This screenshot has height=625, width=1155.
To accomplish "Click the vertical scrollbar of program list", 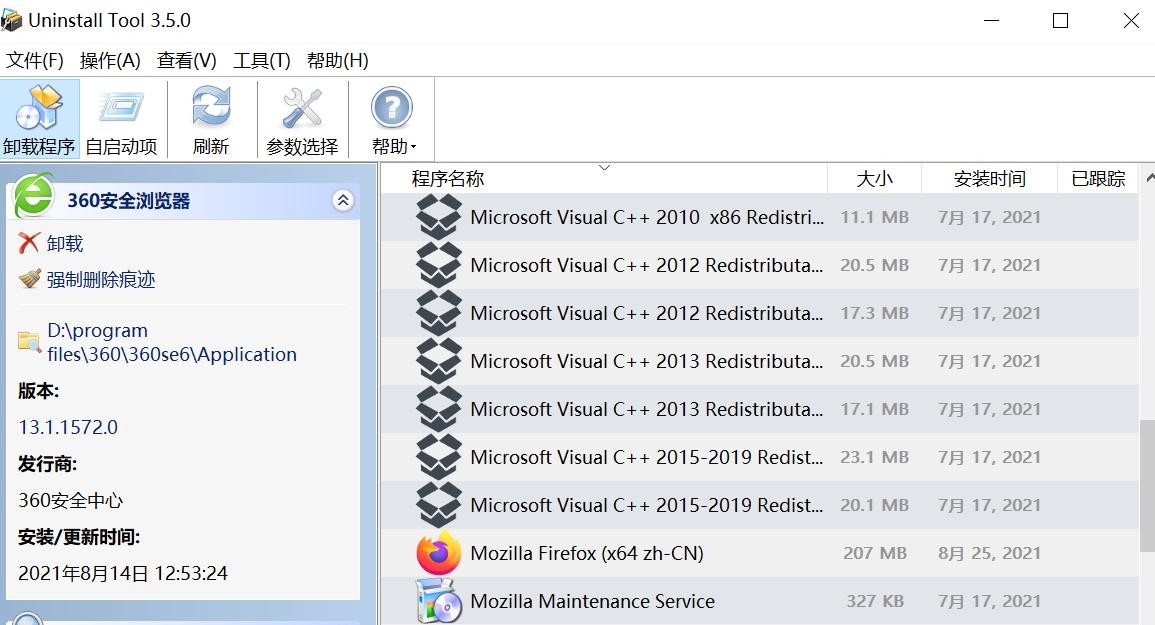I will click(x=1146, y=474).
